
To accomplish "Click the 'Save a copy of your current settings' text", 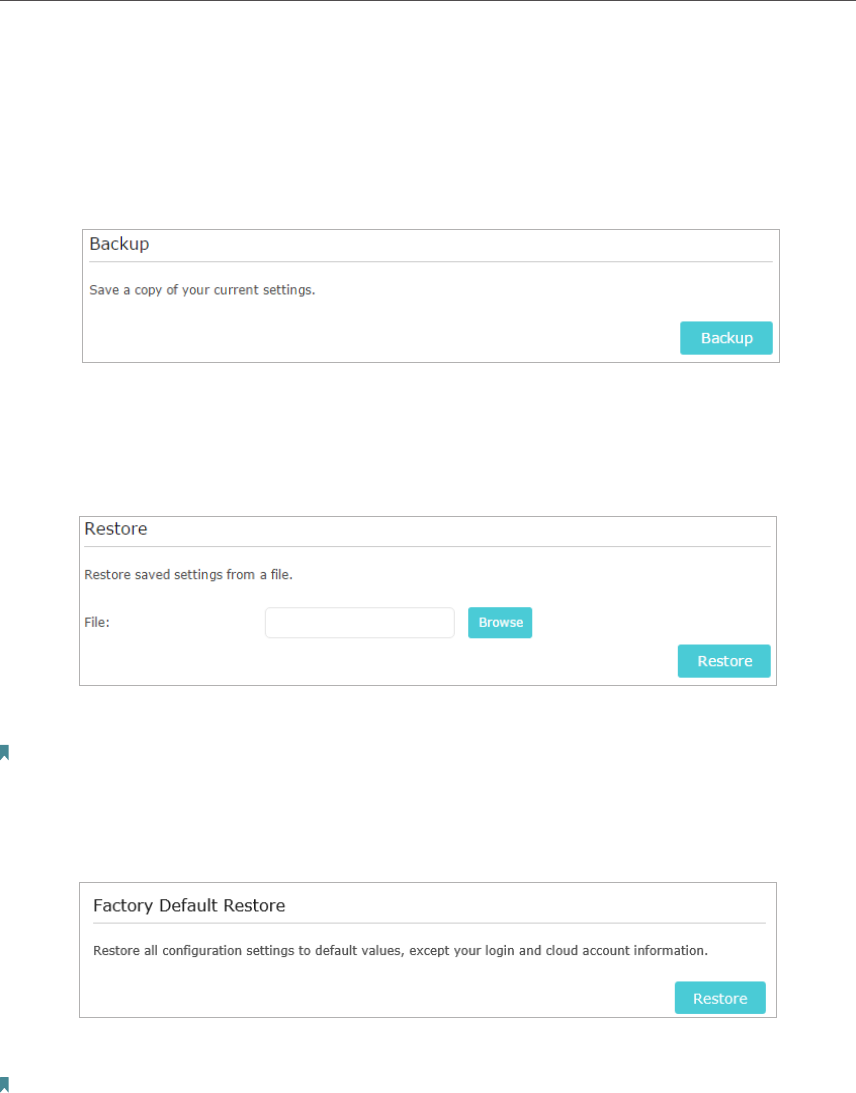I will click(x=202, y=290).
